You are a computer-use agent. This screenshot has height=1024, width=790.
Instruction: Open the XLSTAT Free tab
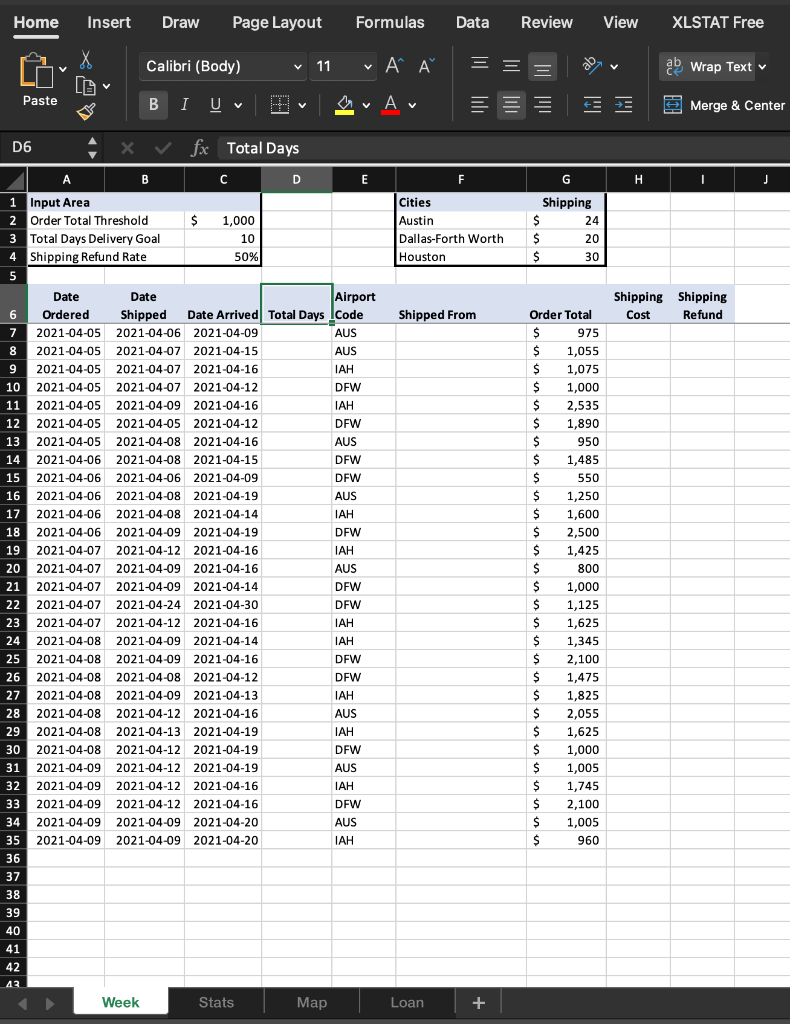click(718, 22)
